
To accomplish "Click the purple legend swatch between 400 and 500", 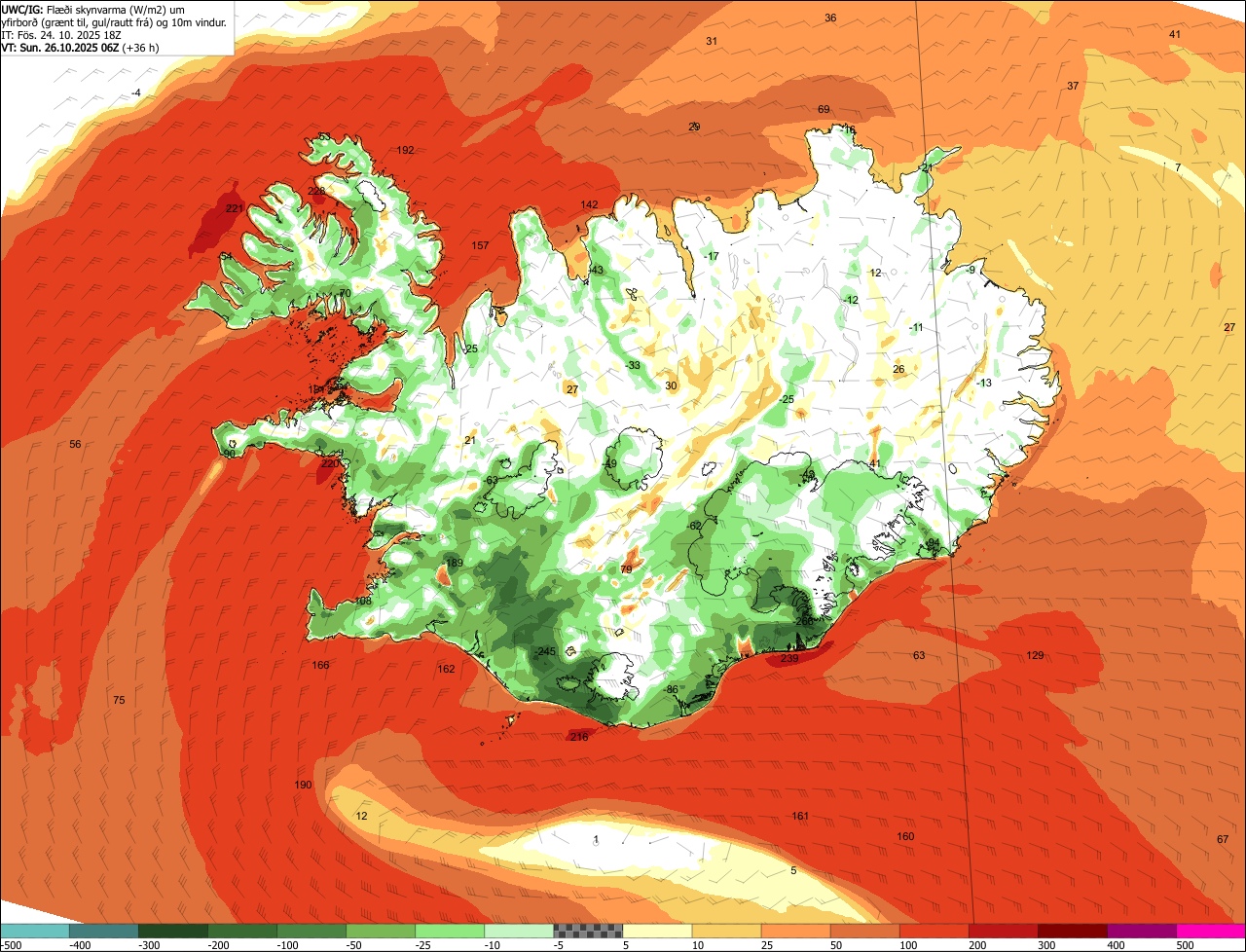I will pos(1141,931).
